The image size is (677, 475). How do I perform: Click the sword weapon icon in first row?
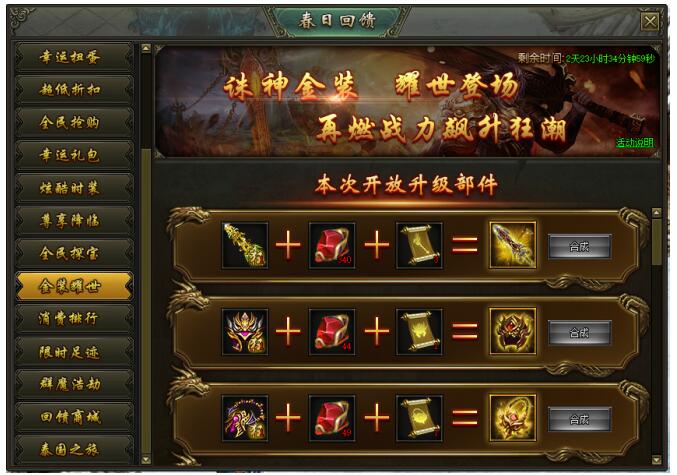tap(245, 245)
